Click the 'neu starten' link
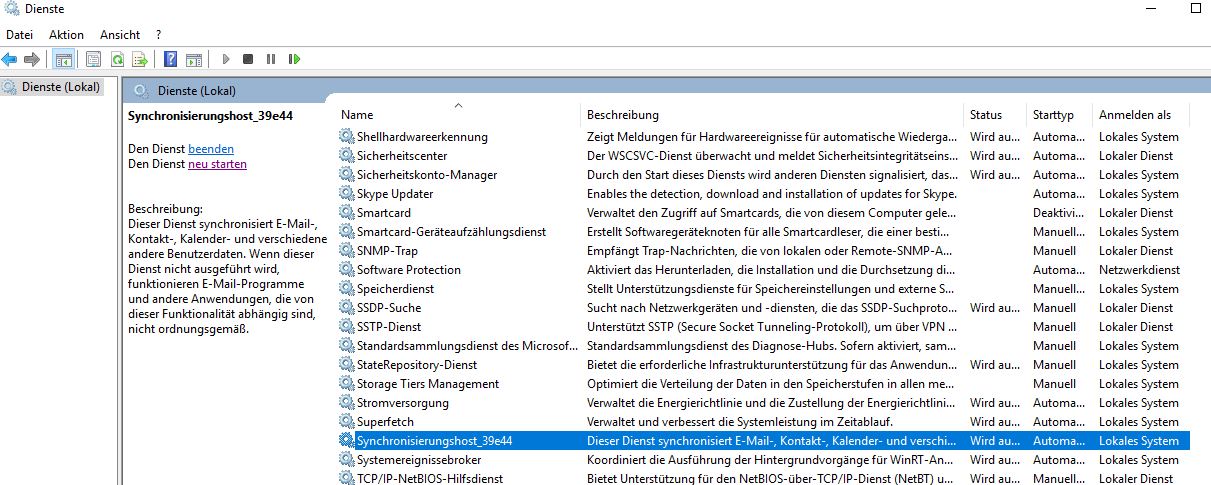 coord(217,163)
